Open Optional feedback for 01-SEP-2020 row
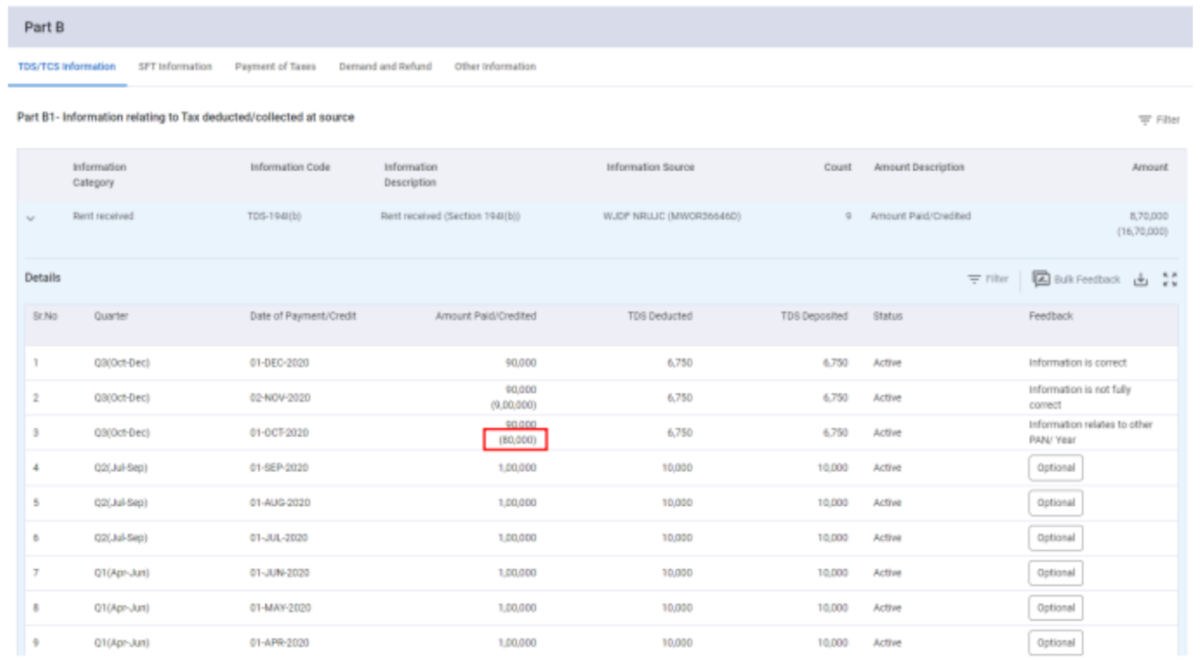 point(1055,468)
